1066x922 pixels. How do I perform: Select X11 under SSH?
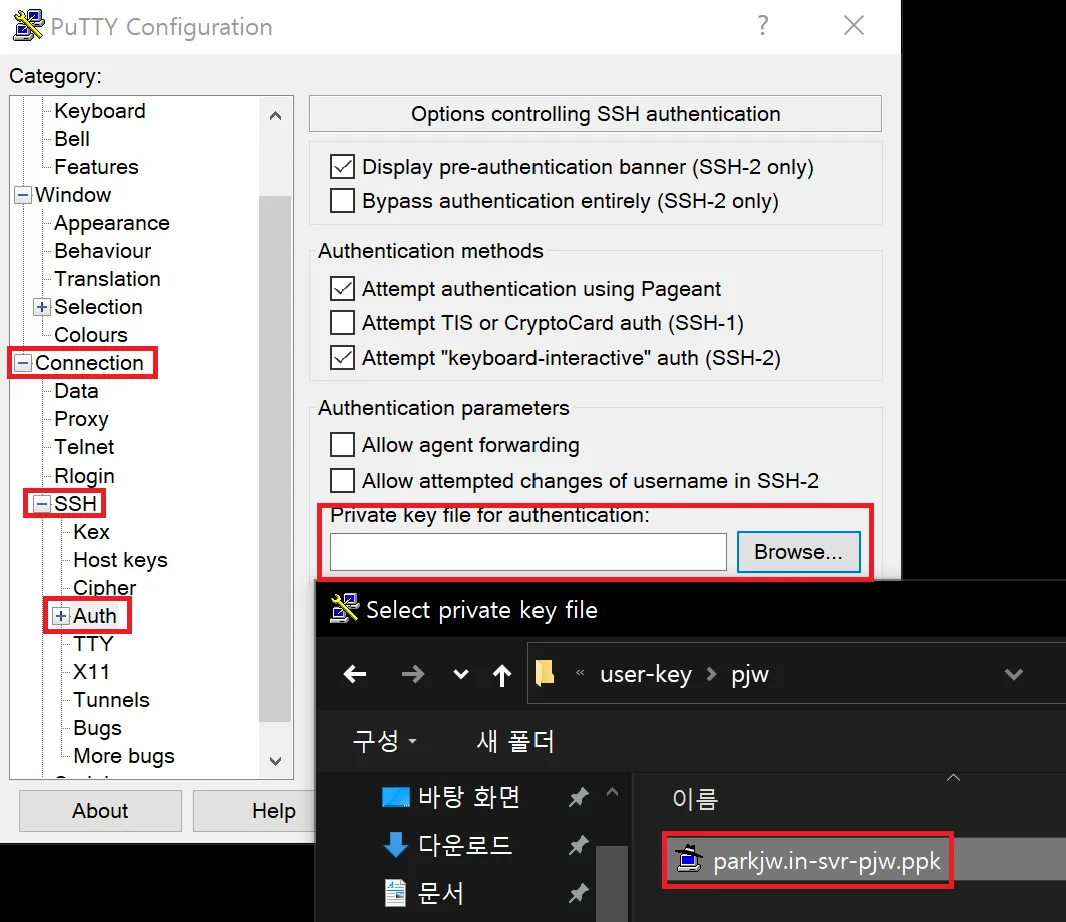pos(92,672)
